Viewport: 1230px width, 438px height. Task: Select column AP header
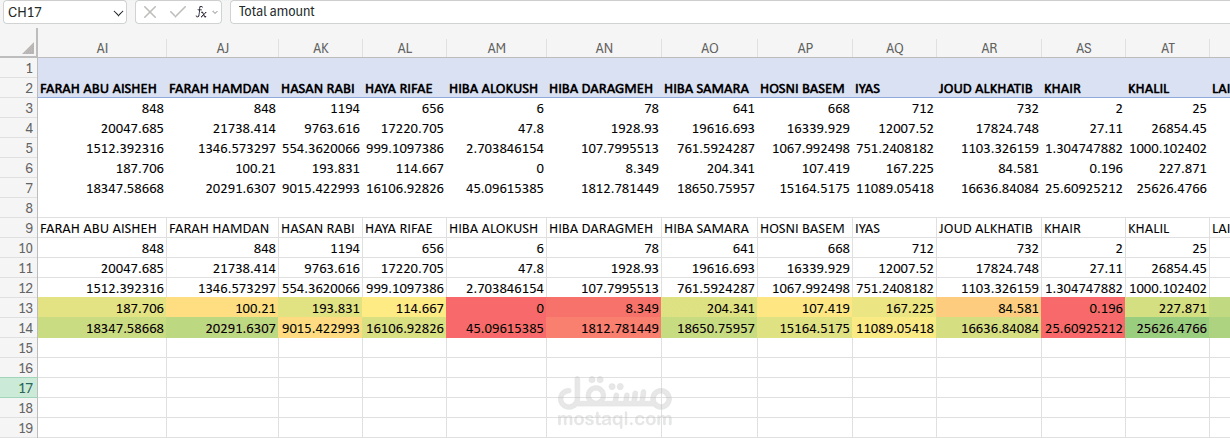click(805, 48)
